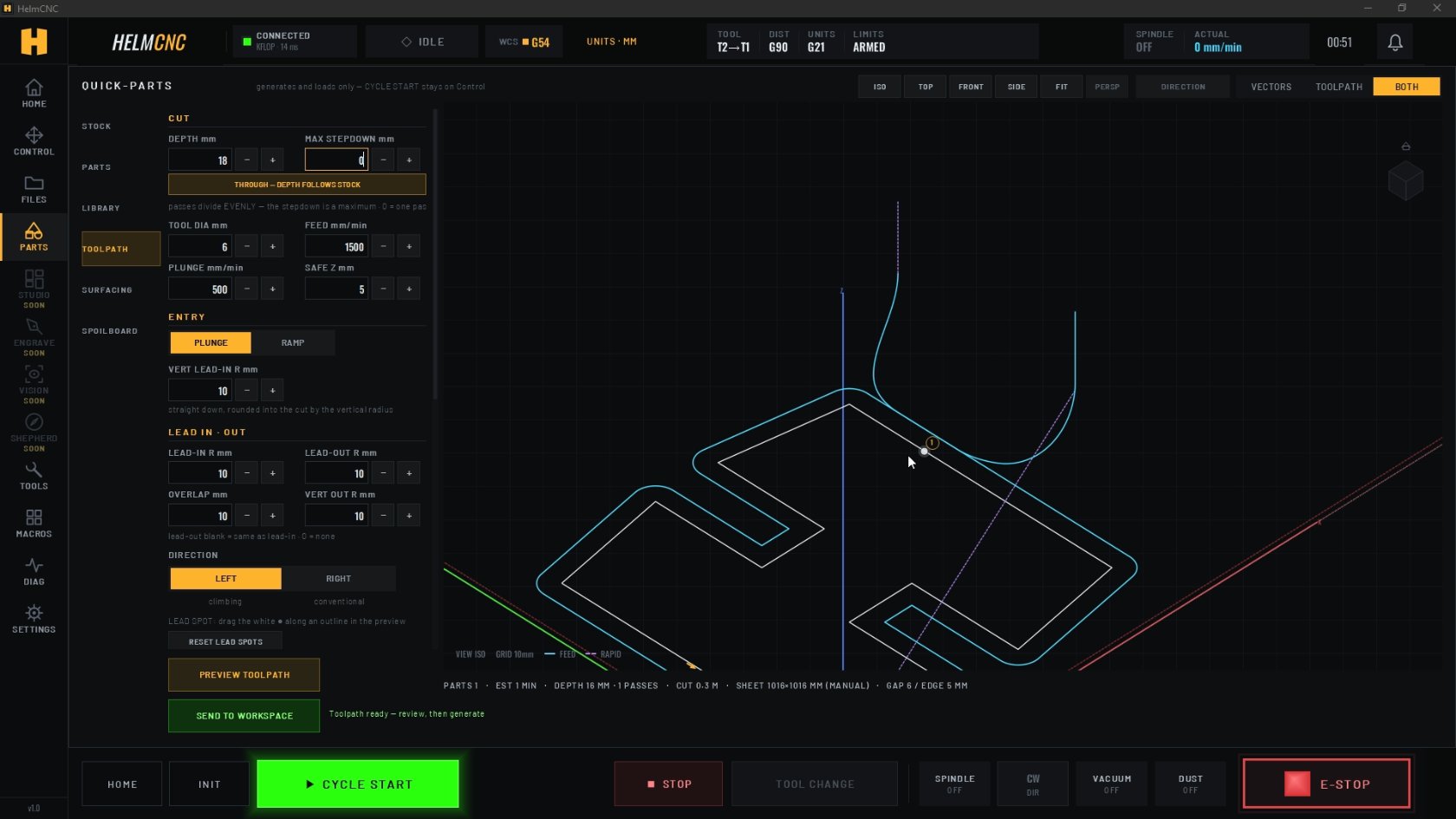Choose LEFT climbing direction
This screenshot has height=819, width=1456.
point(225,578)
